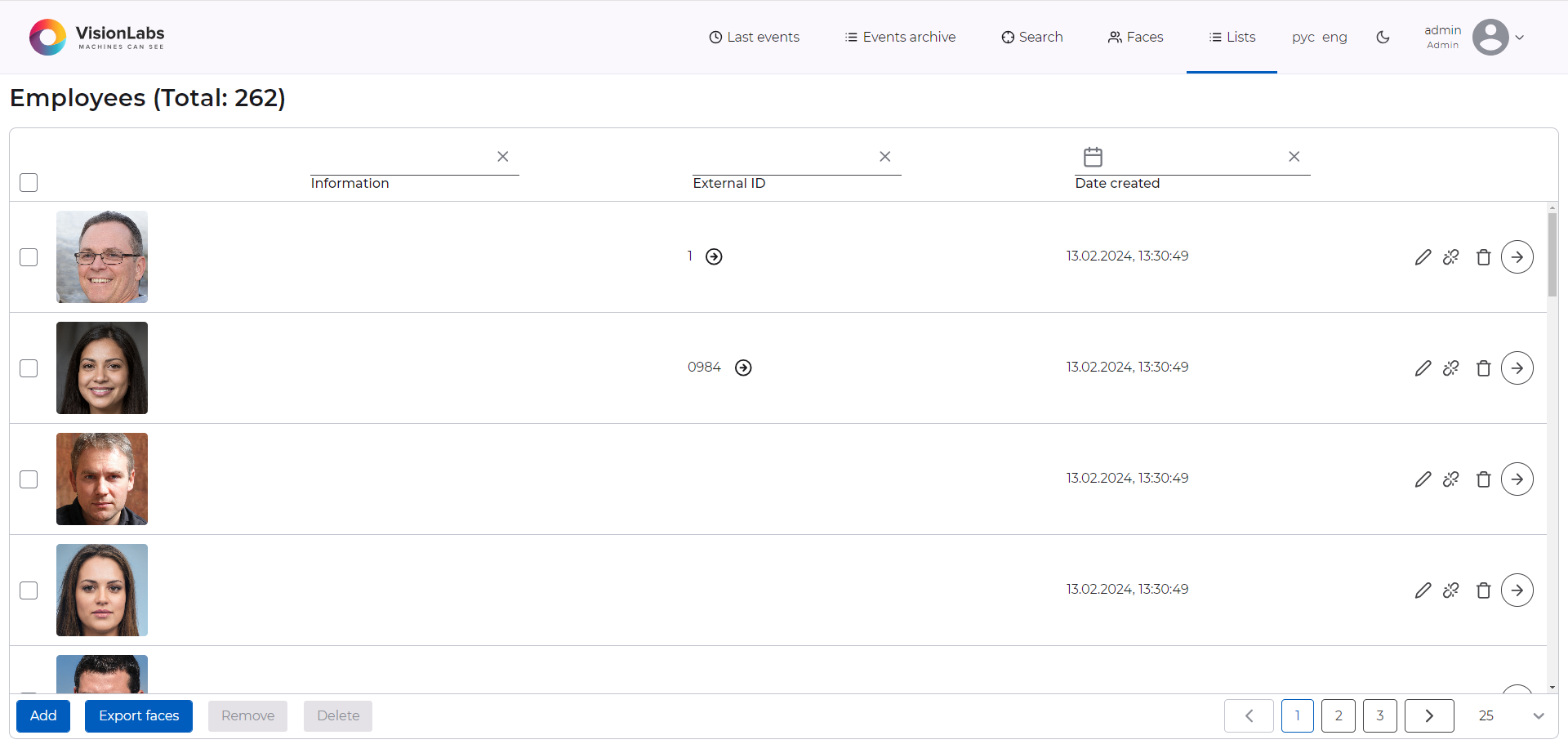Expand the admin account dropdown chevron
Screen dimensions: 1568x753
[1521, 37]
